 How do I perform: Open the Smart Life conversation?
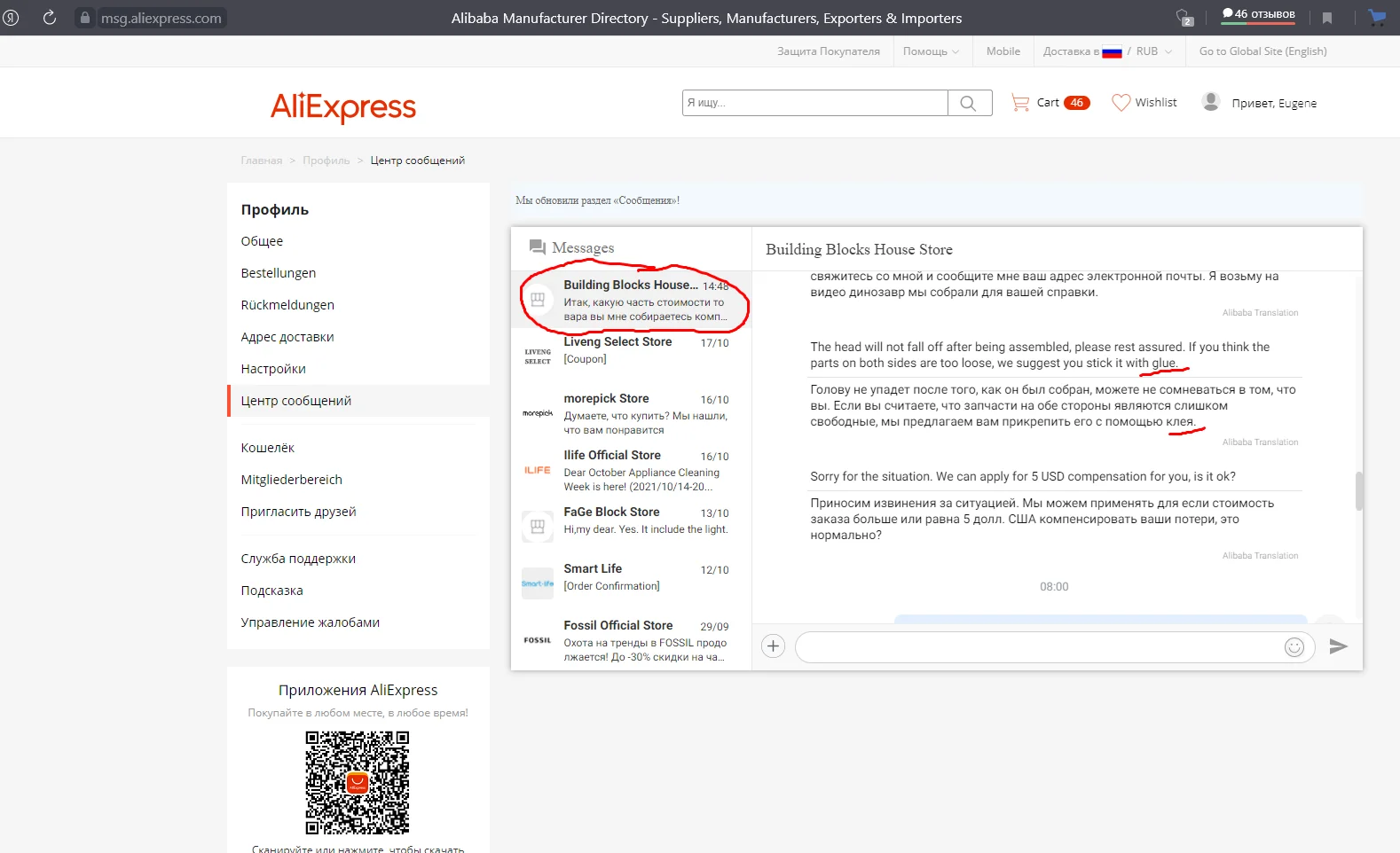pos(632,583)
